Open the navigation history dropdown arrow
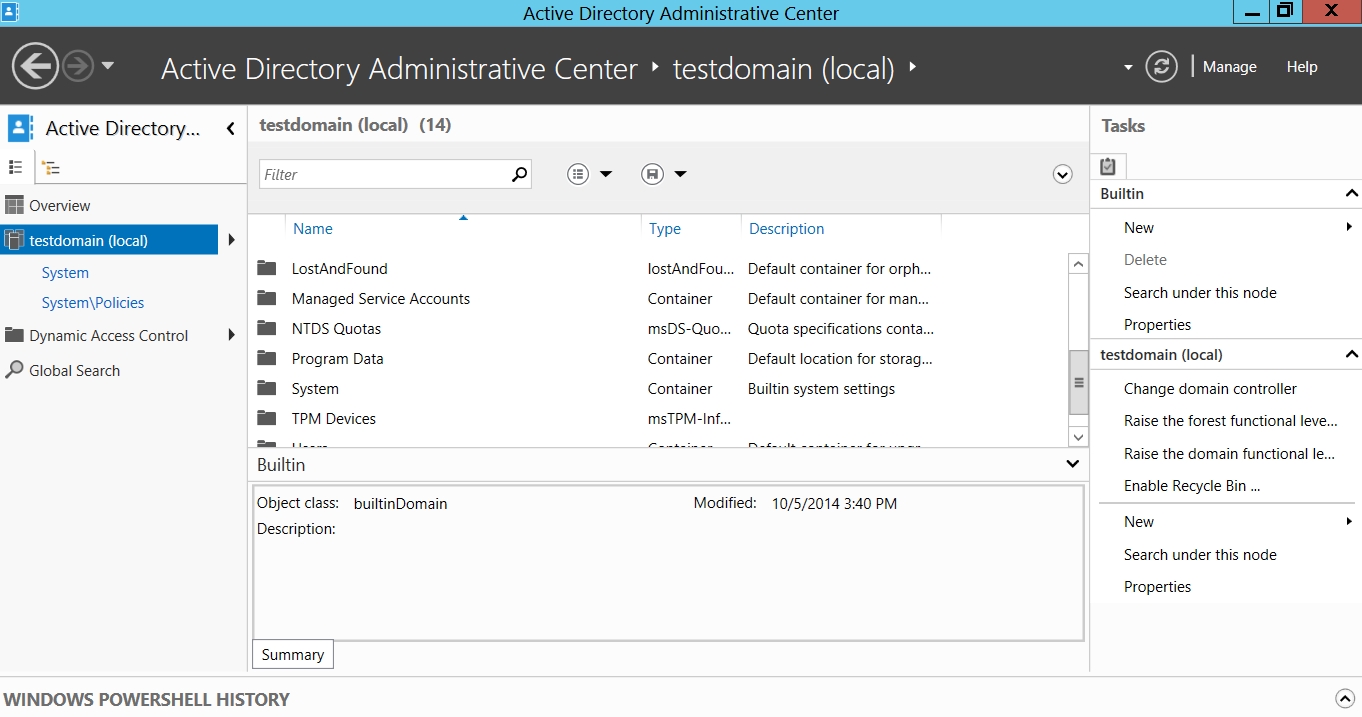This screenshot has height=717, width=1362. tap(108, 67)
